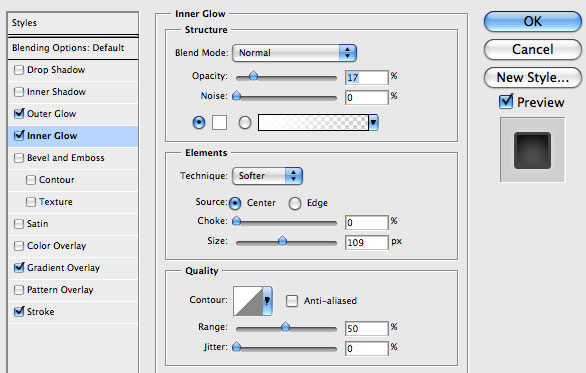Image resolution: width=586 pixels, height=373 pixels.
Task: Click the Opacity value field
Action: click(367, 78)
